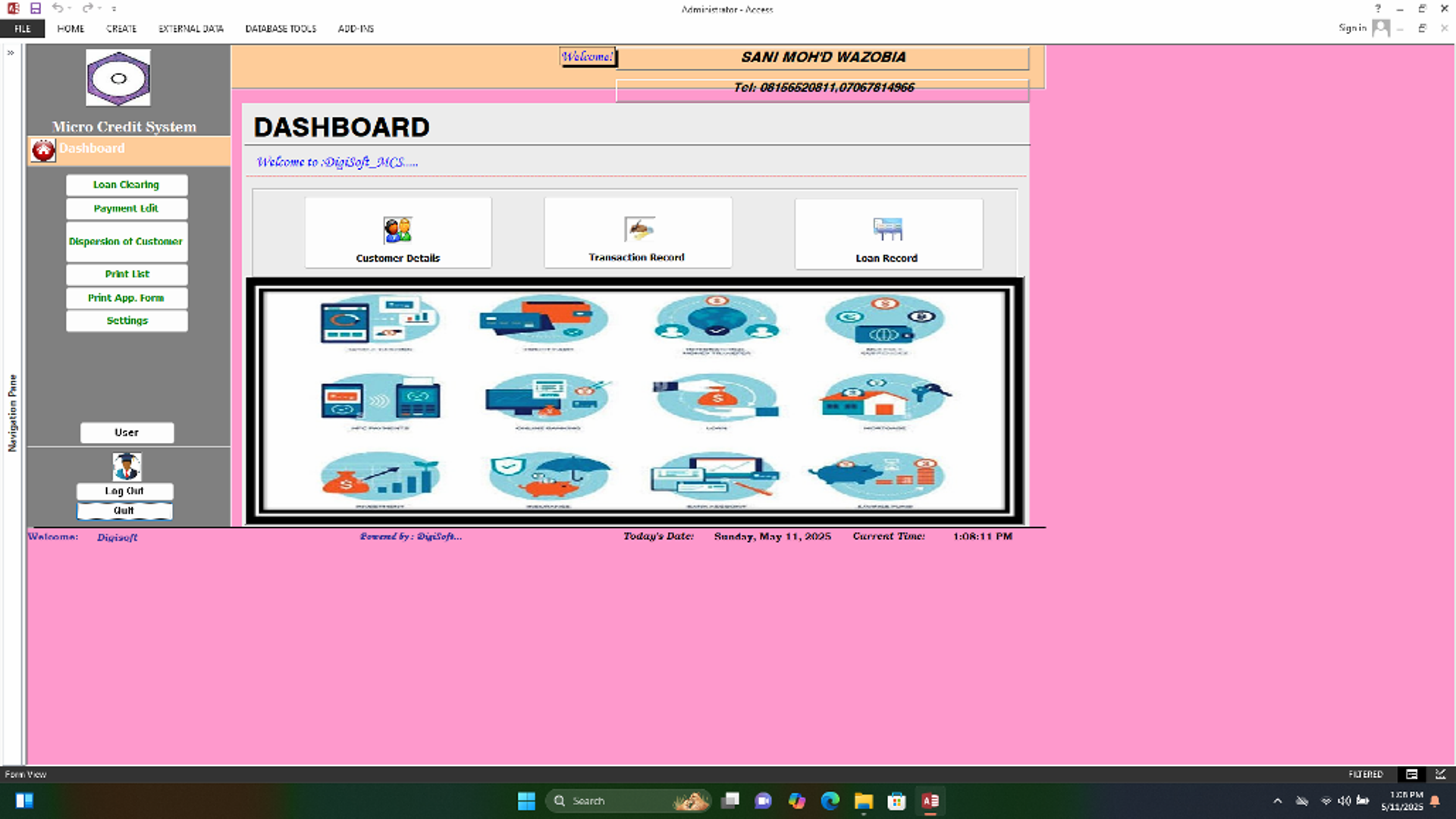
Task: Expand the Navigation Pane chevron
Action: (x=11, y=53)
